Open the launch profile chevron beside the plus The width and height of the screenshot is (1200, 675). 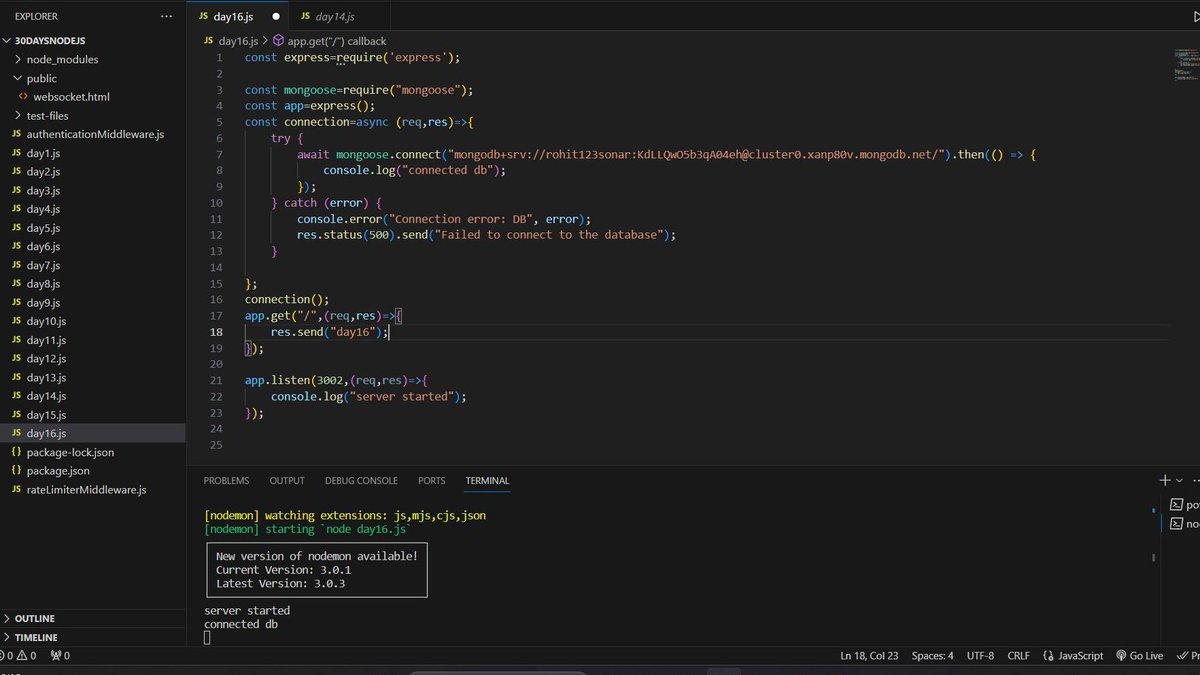(x=1180, y=481)
